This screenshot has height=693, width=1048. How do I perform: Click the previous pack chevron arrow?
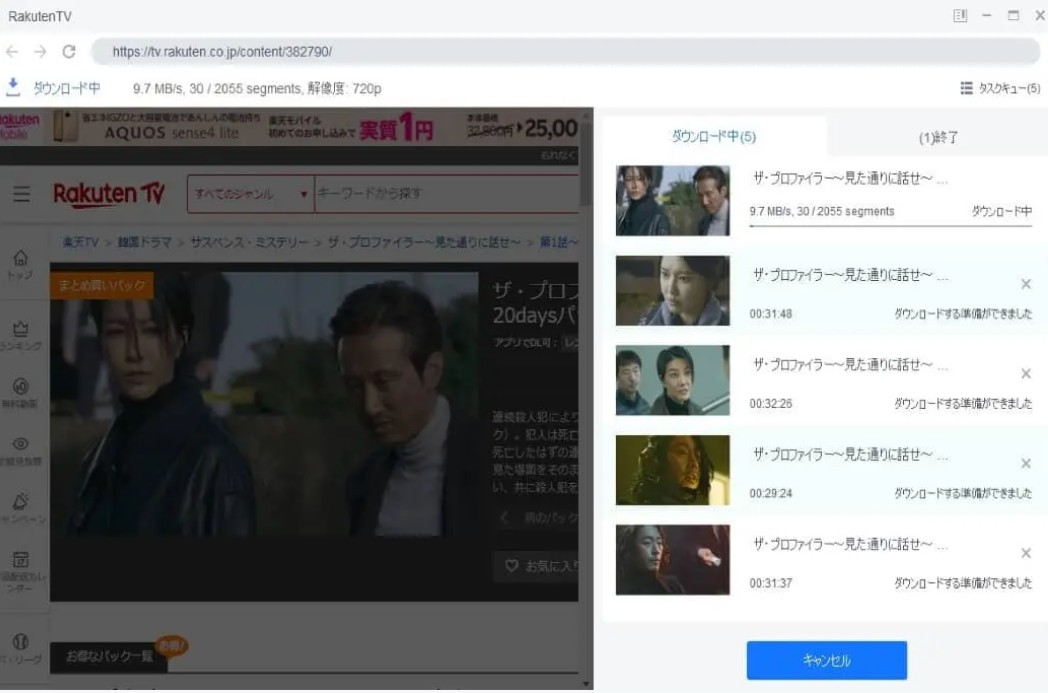click(505, 518)
